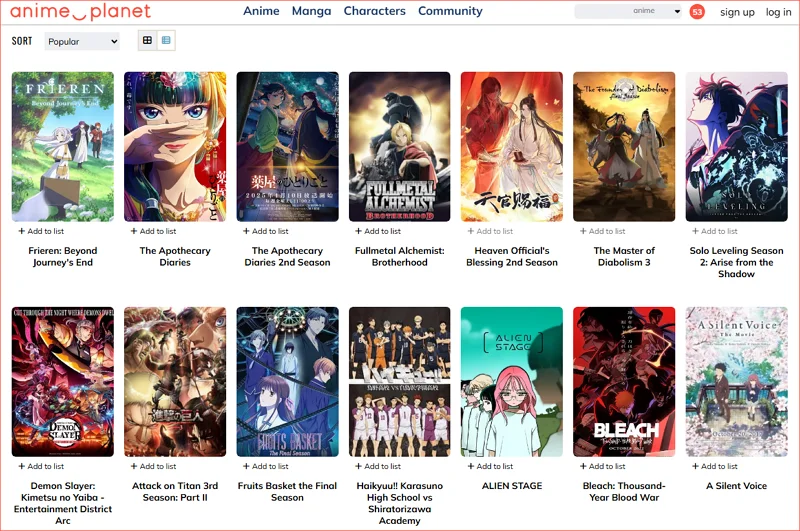The height and width of the screenshot is (531, 800).
Task: Open the Anime menu
Action: coord(261,11)
